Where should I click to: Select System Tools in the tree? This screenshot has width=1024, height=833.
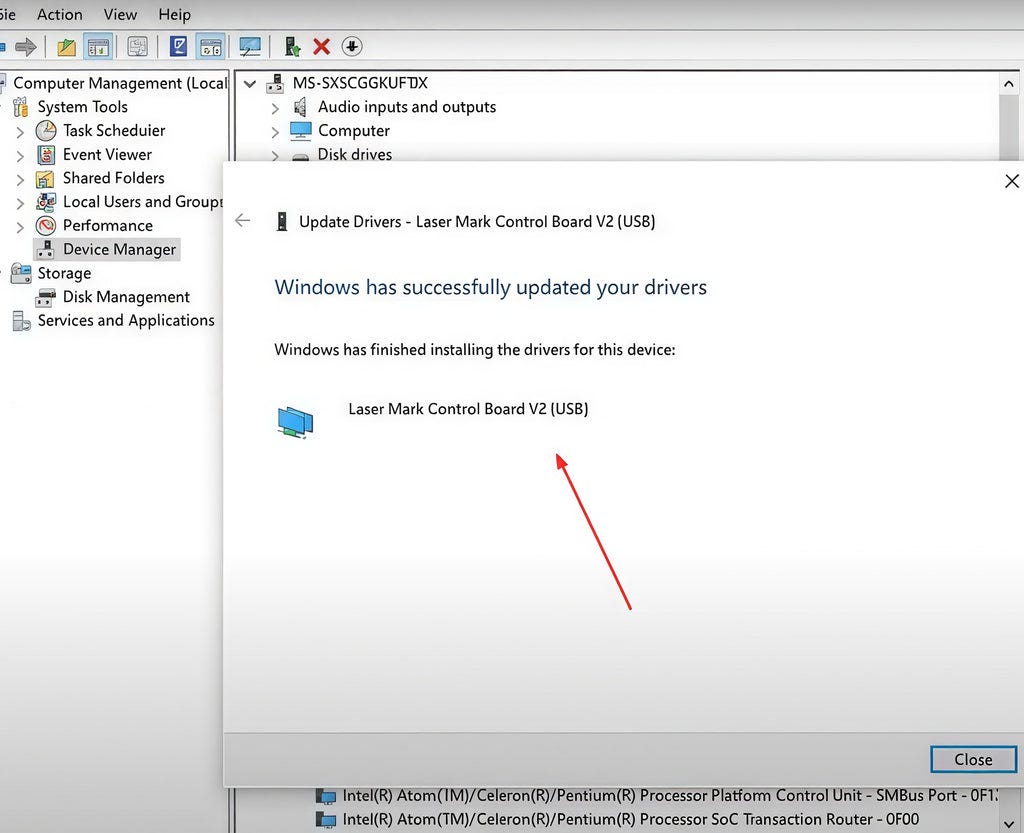point(82,107)
